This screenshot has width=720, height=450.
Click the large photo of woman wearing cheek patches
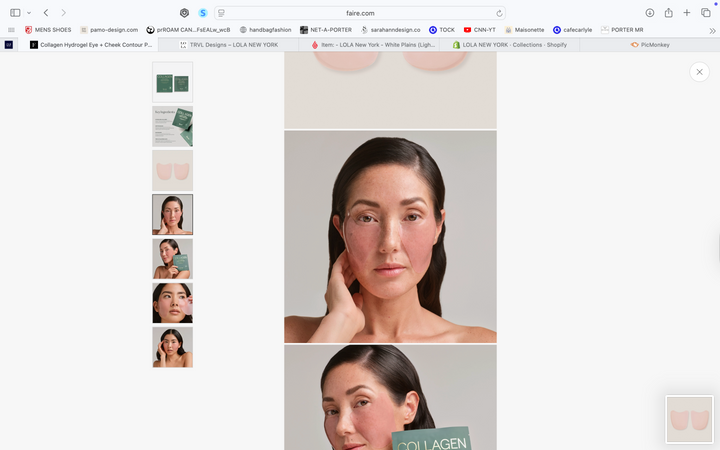pyautogui.click(x=390, y=237)
